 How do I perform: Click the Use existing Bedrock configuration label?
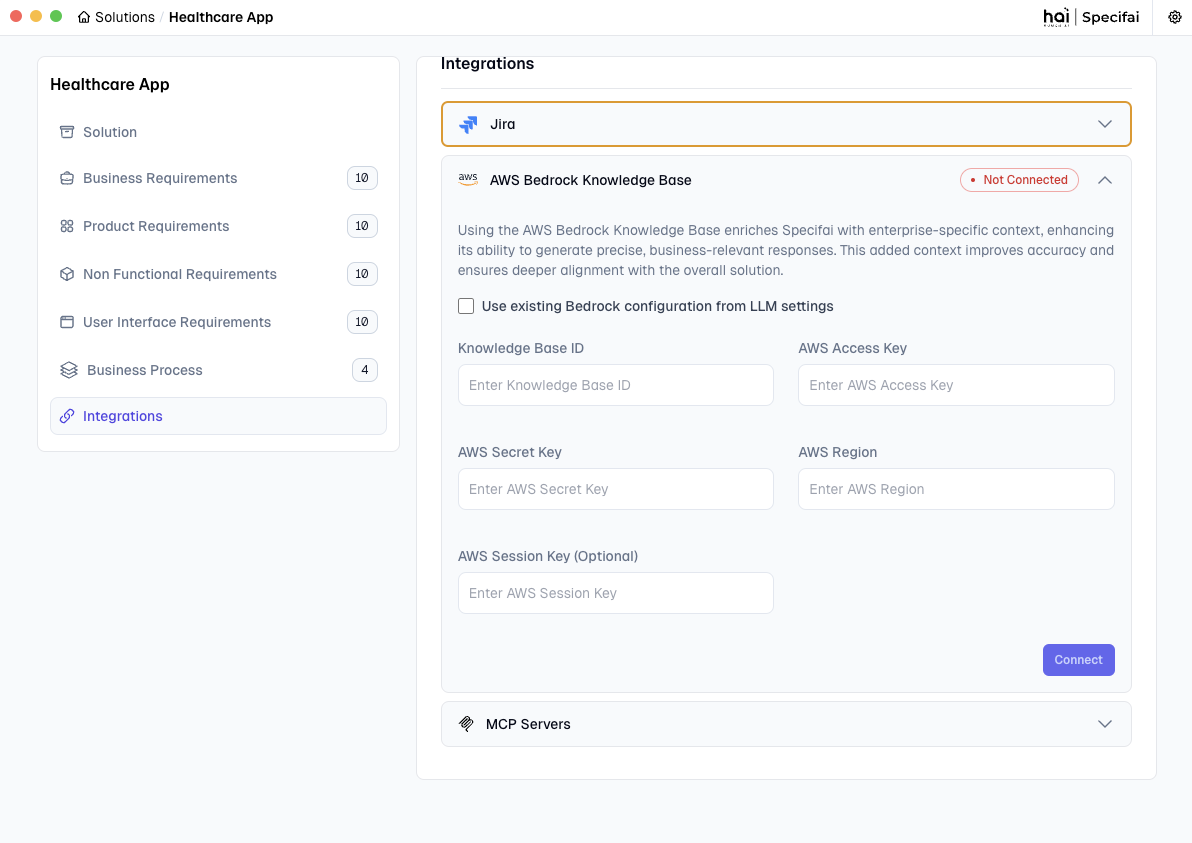[x=658, y=306]
